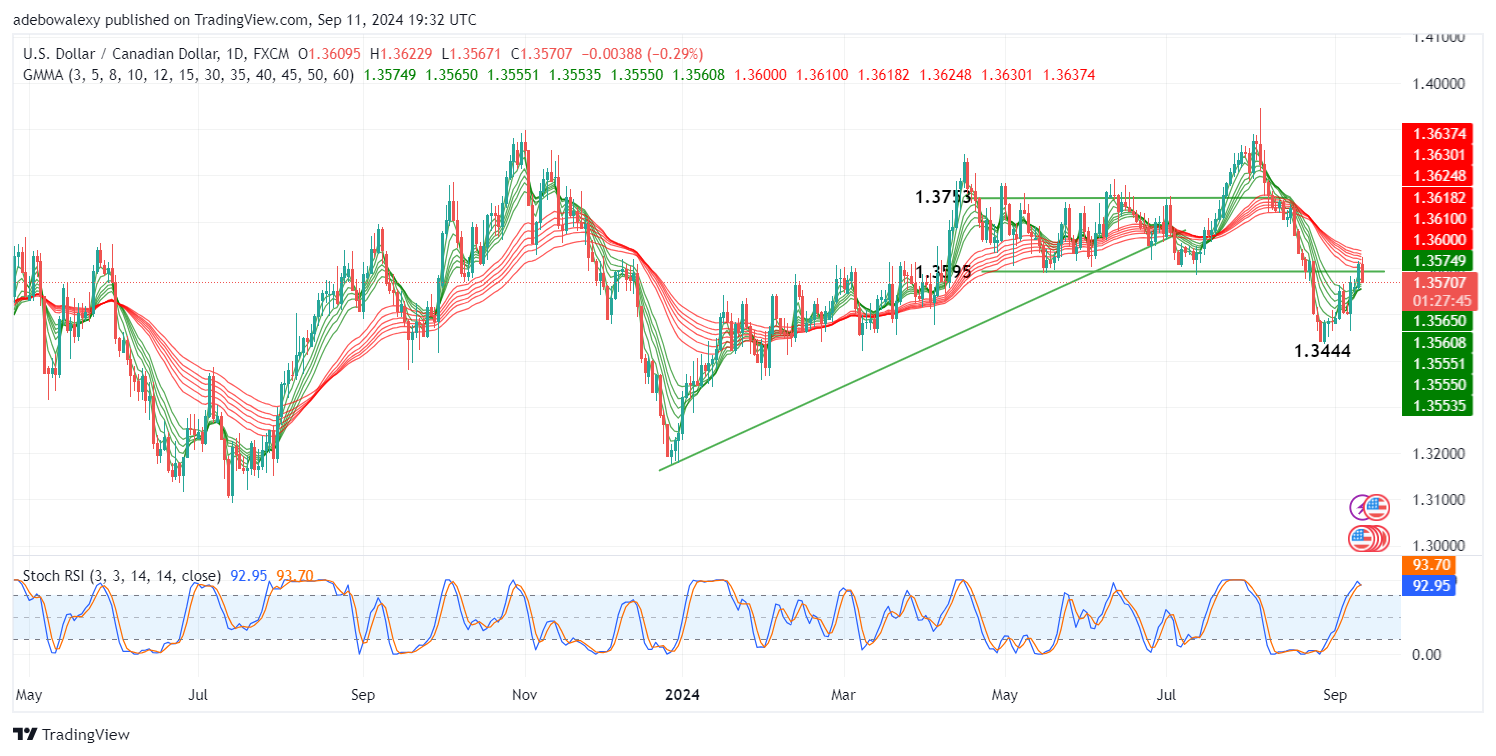
Task: Click the green 1.35608 price-axis tag
Action: pos(1436,342)
